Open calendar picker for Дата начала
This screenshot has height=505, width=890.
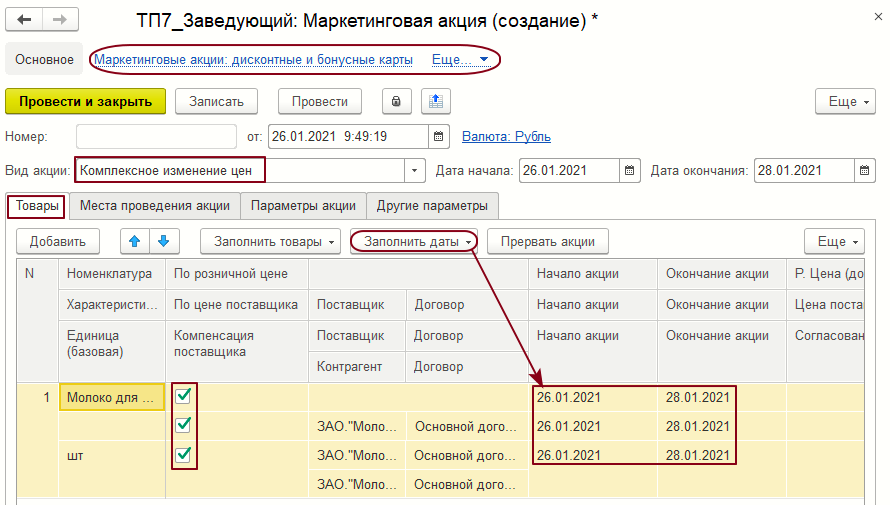click(630, 170)
